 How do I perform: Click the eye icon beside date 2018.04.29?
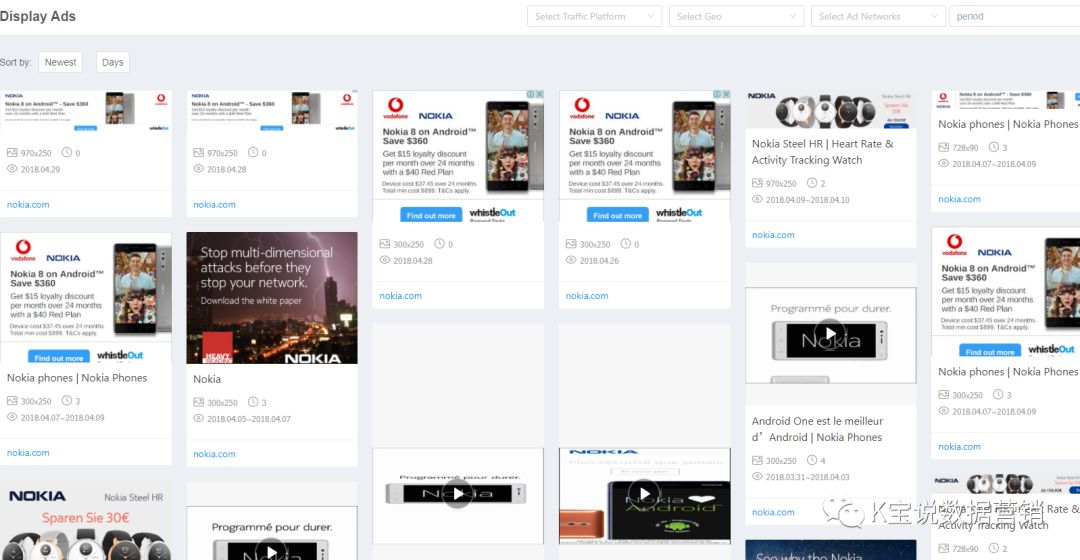pos(12,169)
